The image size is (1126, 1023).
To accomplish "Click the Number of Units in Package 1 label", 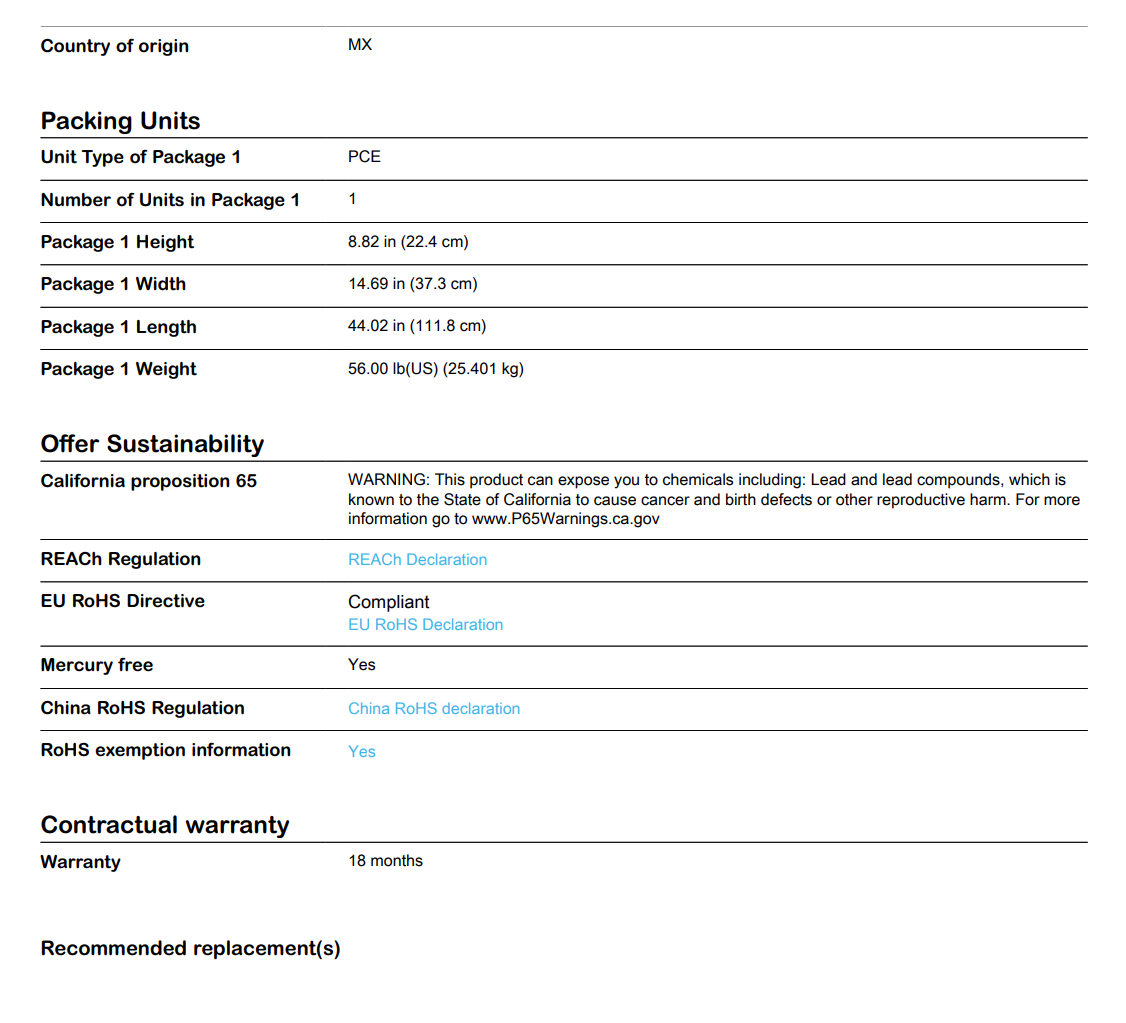I will (x=170, y=200).
